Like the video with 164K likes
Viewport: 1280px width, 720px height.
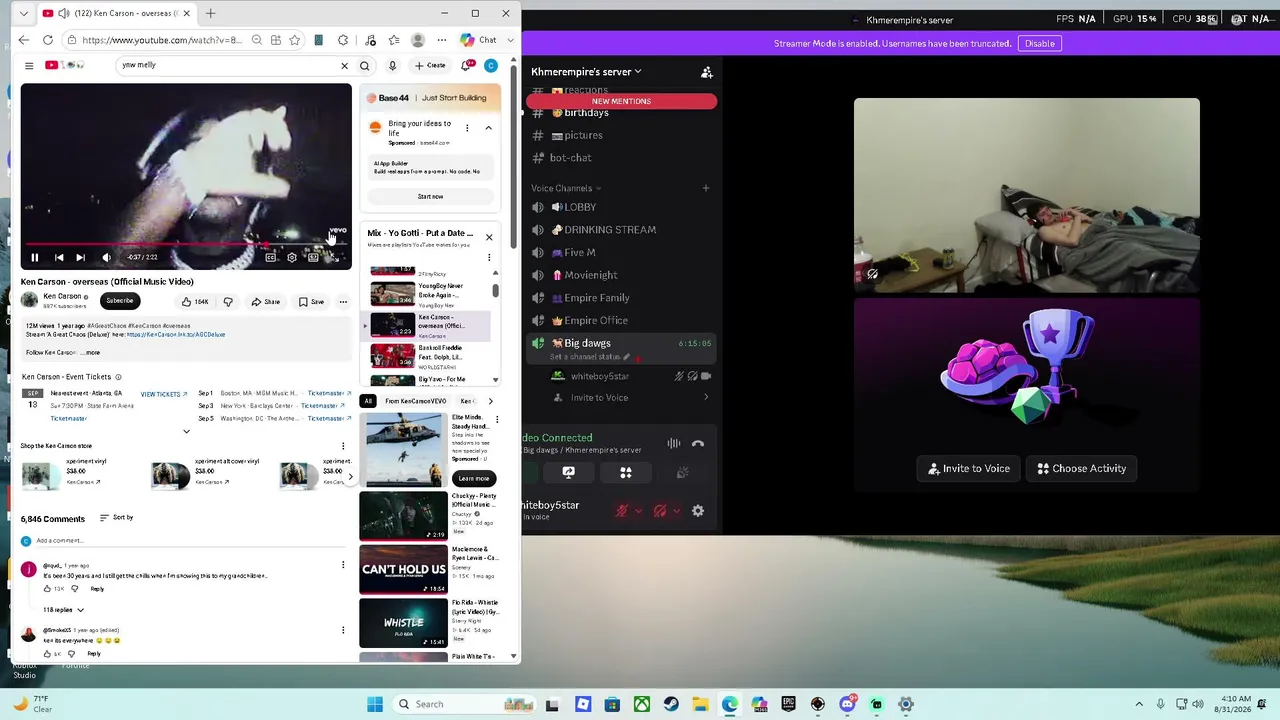pyautogui.click(x=196, y=302)
